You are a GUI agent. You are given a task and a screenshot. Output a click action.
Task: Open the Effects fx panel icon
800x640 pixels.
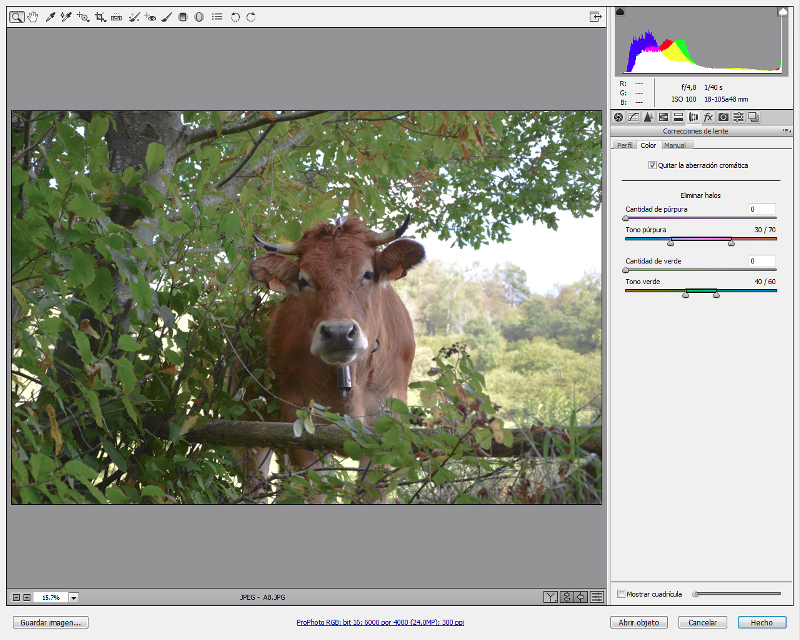tap(708, 117)
